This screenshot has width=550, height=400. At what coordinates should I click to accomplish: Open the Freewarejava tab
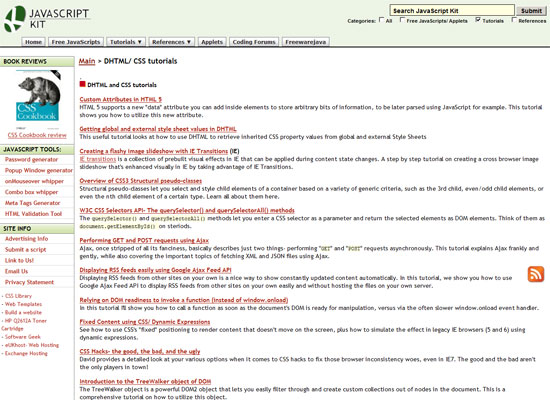point(306,42)
